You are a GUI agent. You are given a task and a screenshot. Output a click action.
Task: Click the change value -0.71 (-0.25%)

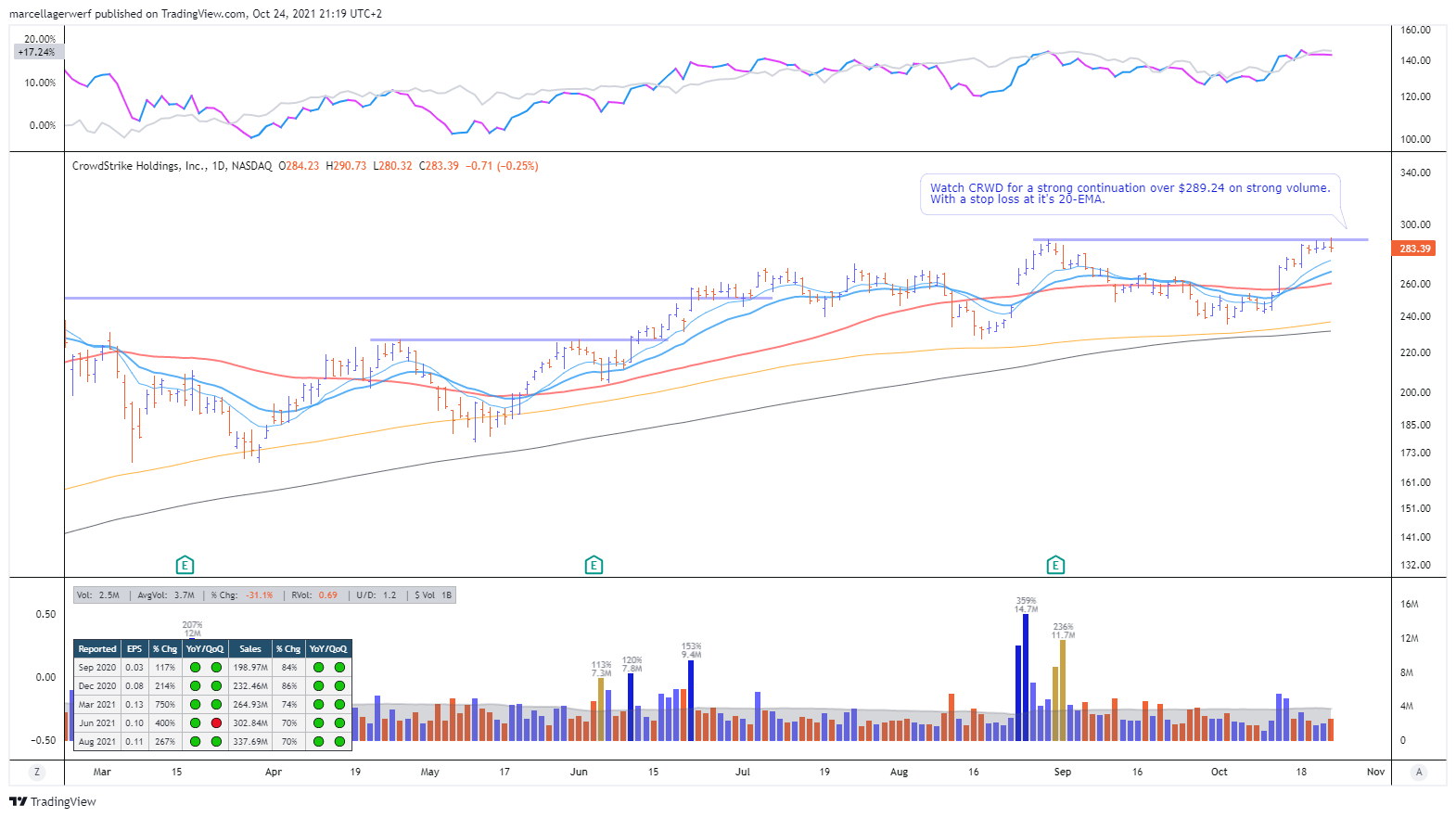tap(502, 166)
